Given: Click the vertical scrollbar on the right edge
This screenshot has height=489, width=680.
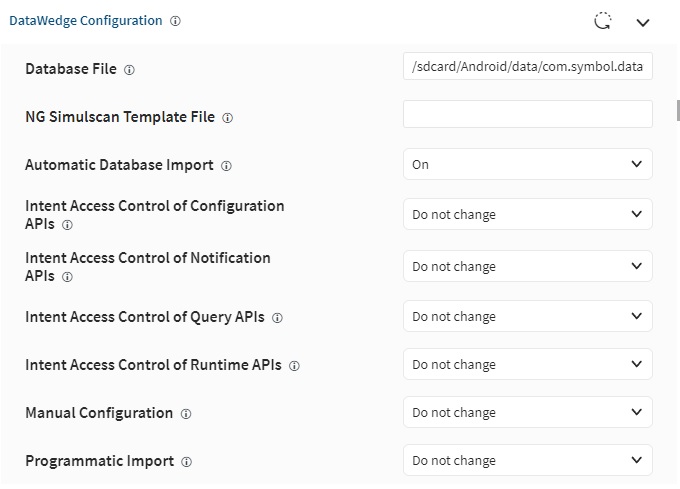Looking at the screenshot, I should pos(677,110).
